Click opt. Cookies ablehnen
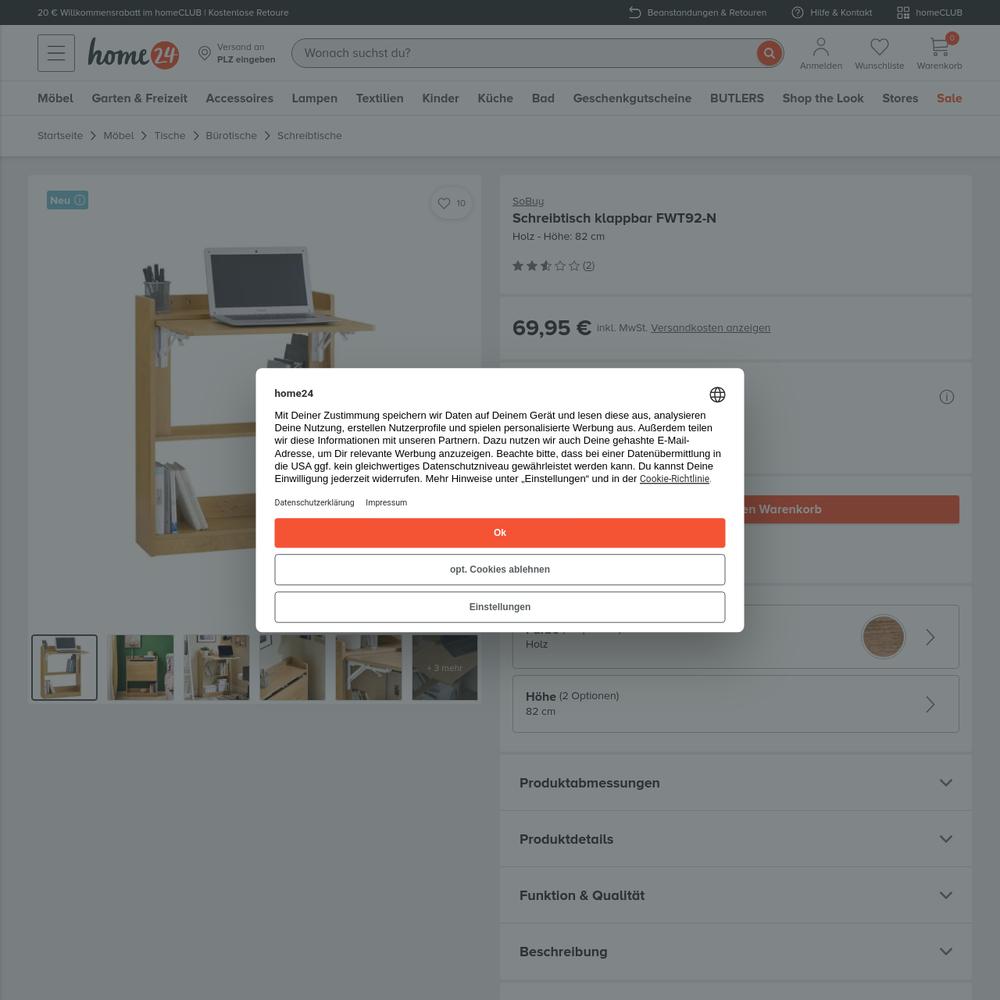This screenshot has height=1000, width=1000. 500,570
